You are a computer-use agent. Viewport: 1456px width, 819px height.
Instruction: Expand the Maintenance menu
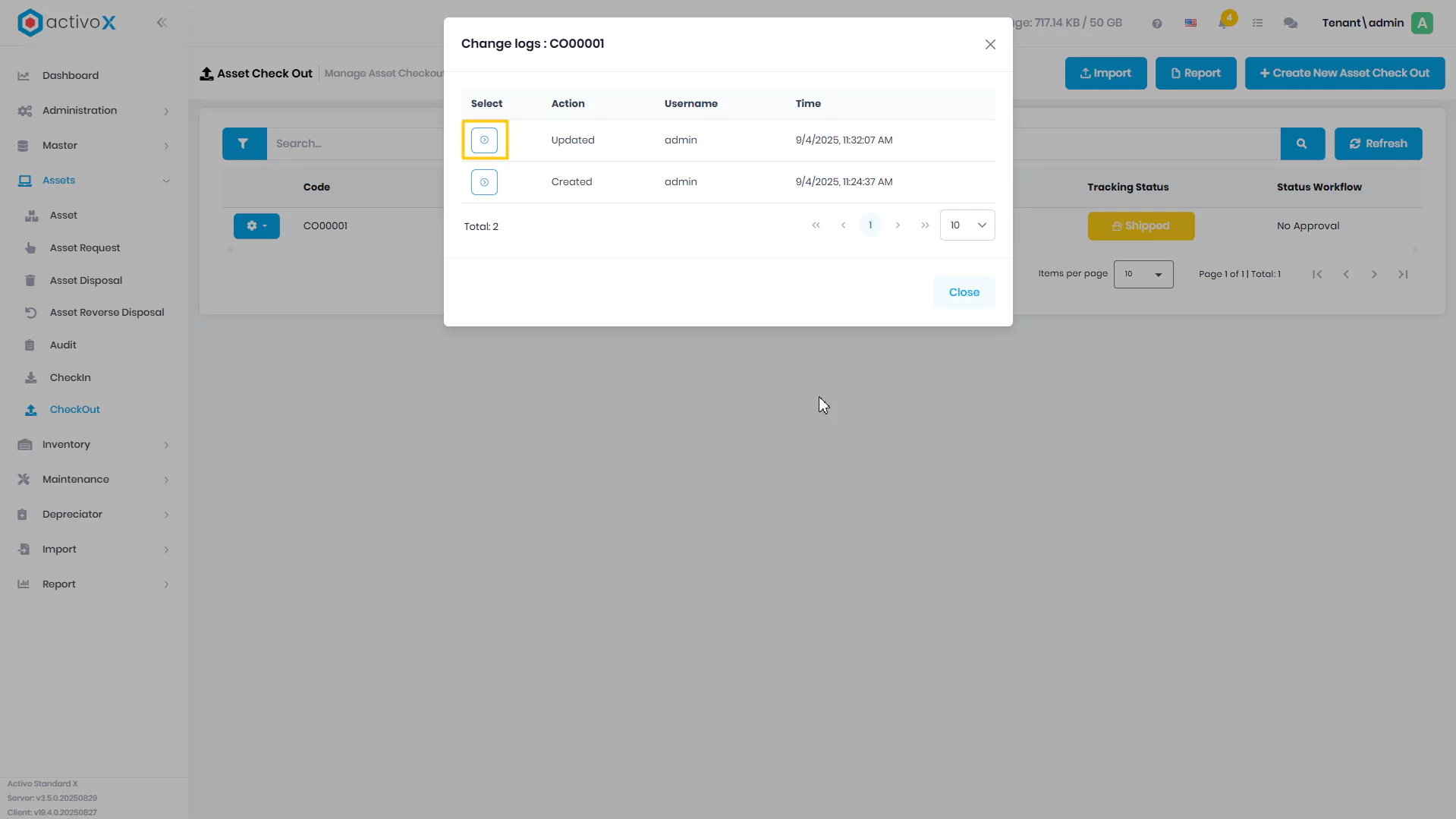click(93, 480)
